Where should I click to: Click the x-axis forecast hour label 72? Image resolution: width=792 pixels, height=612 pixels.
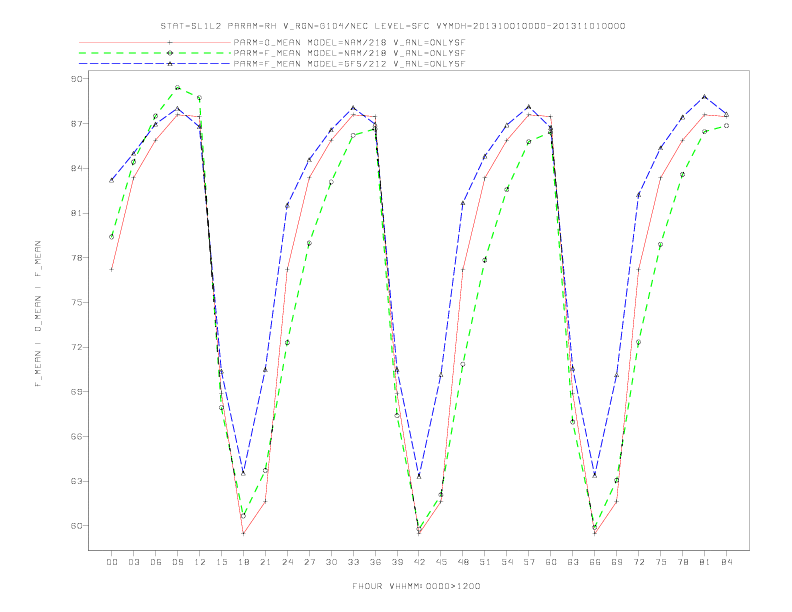(639, 562)
